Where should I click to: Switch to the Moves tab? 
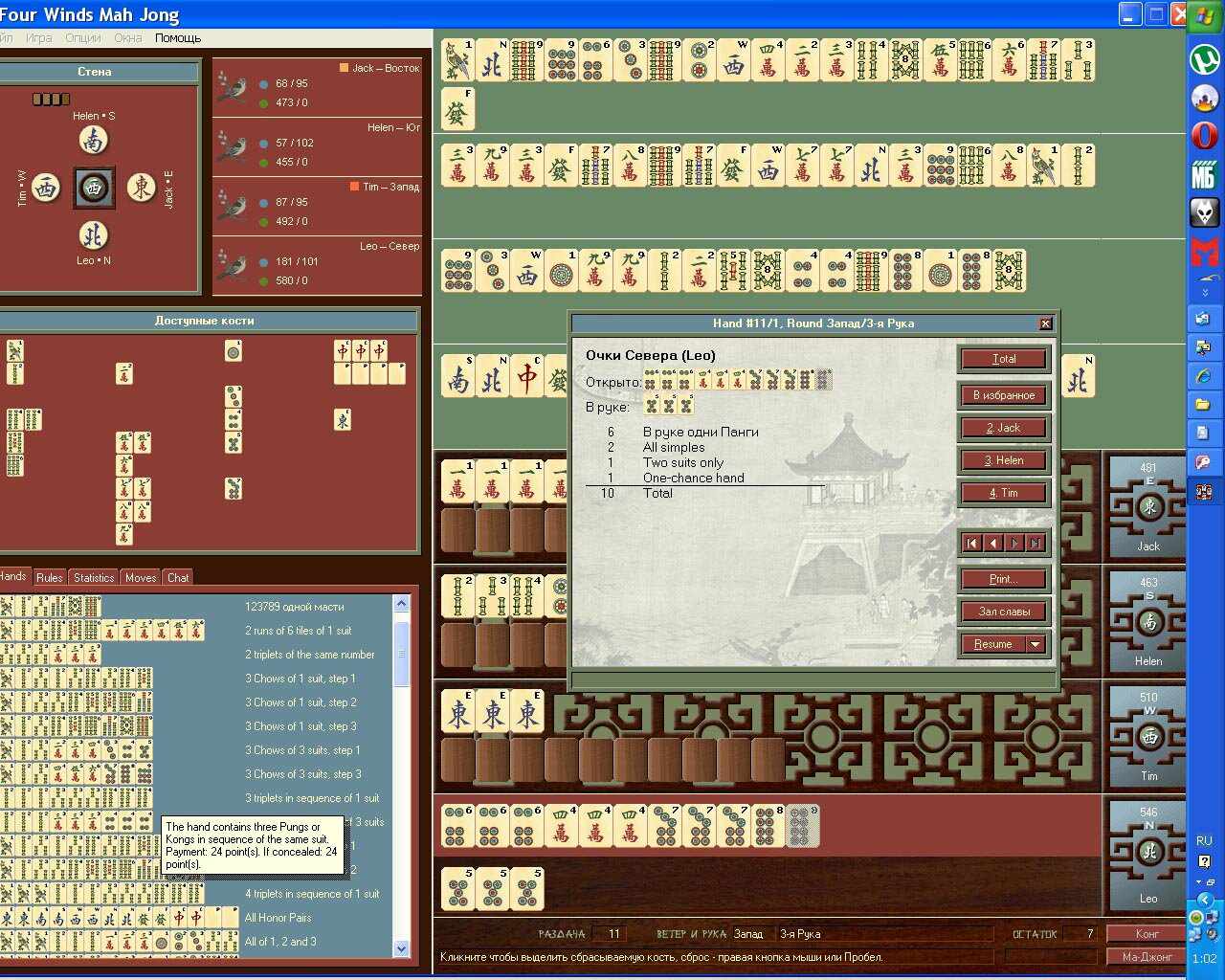(x=141, y=577)
